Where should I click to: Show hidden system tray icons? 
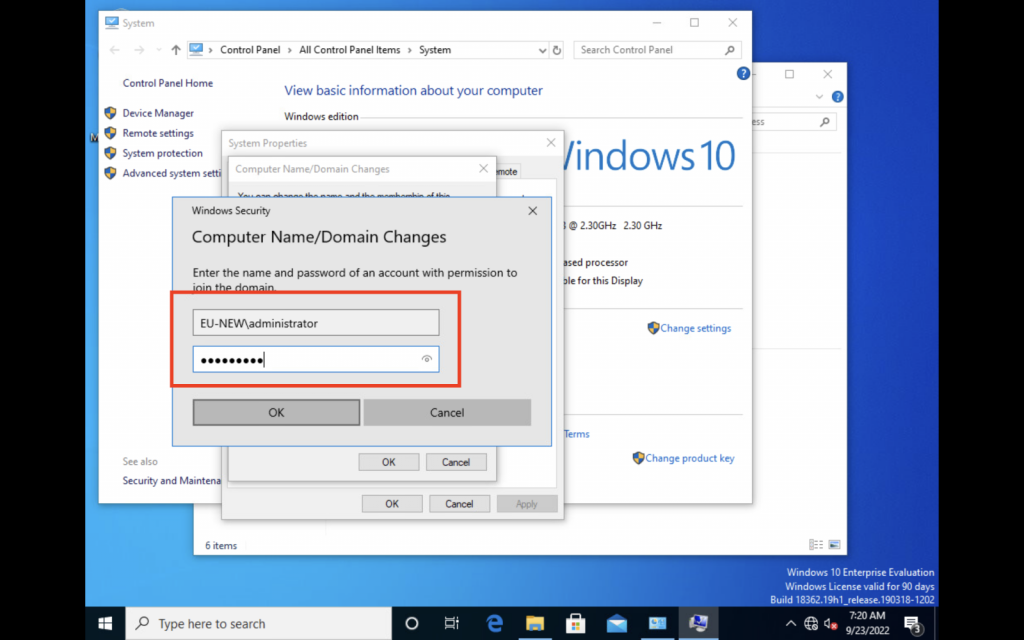790,623
